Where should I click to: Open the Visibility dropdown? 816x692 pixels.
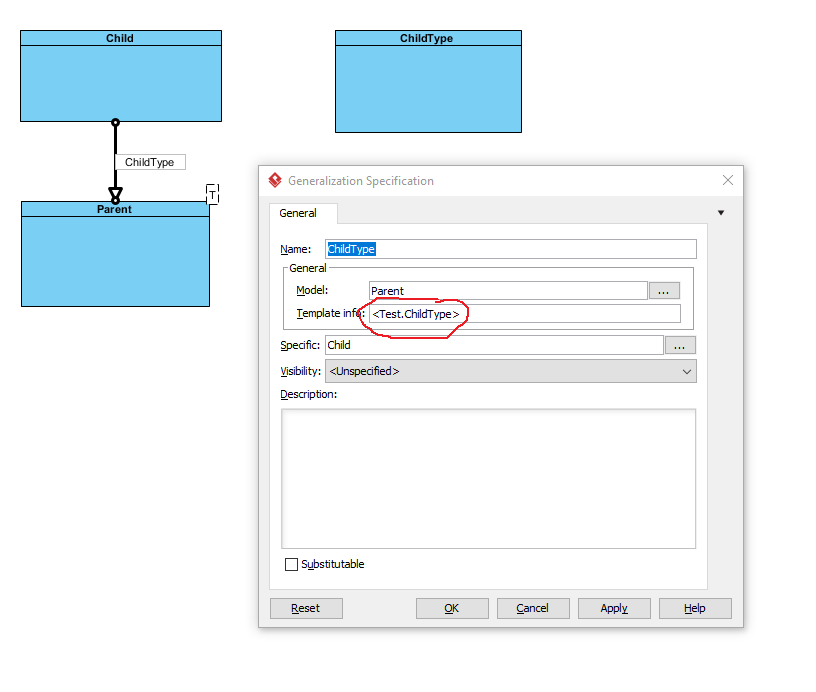(x=510, y=371)
